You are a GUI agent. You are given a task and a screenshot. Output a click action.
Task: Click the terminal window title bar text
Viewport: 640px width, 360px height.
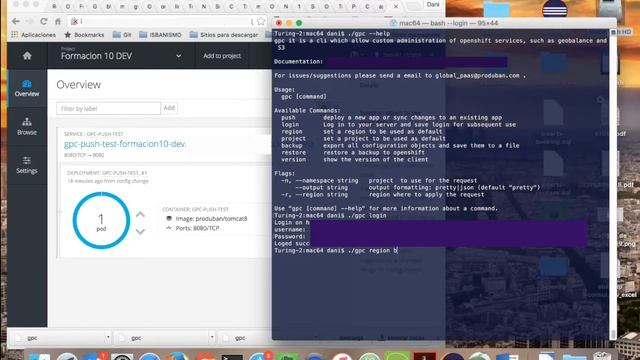[x=448, y=23]
